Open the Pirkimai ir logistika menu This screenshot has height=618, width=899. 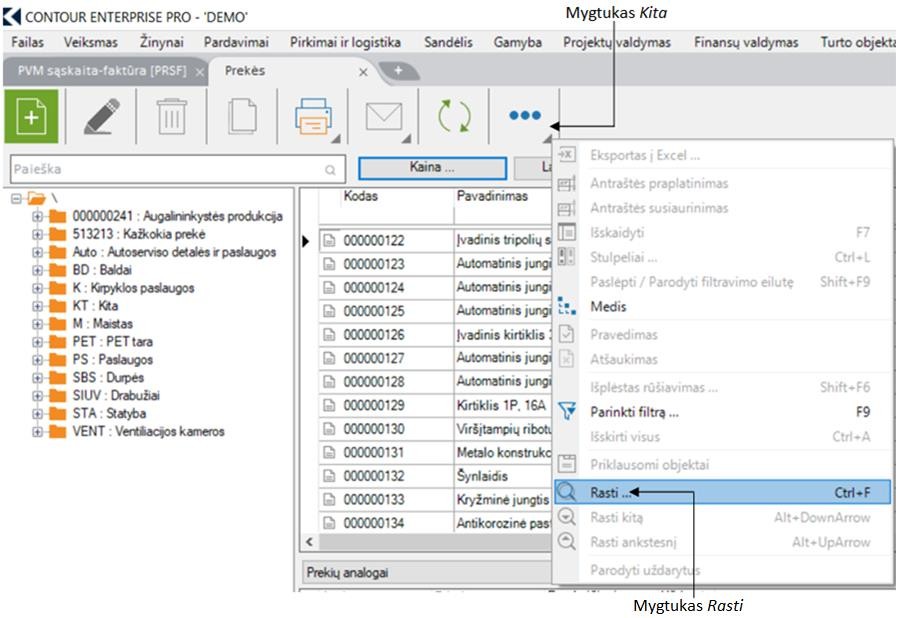[345, 42]
